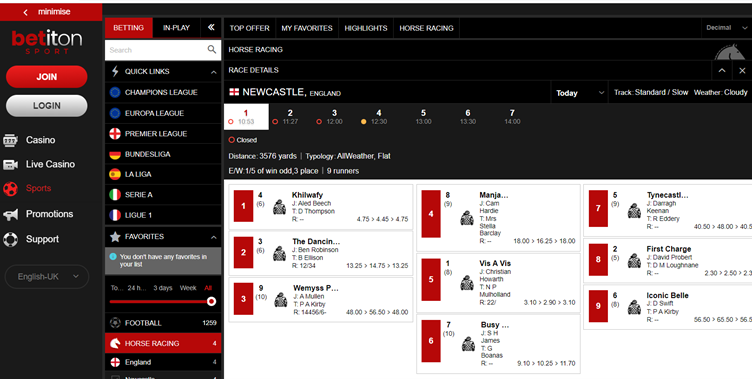Select race 7 at 14:00
This screenshot has height=379, width=752.
512,117
